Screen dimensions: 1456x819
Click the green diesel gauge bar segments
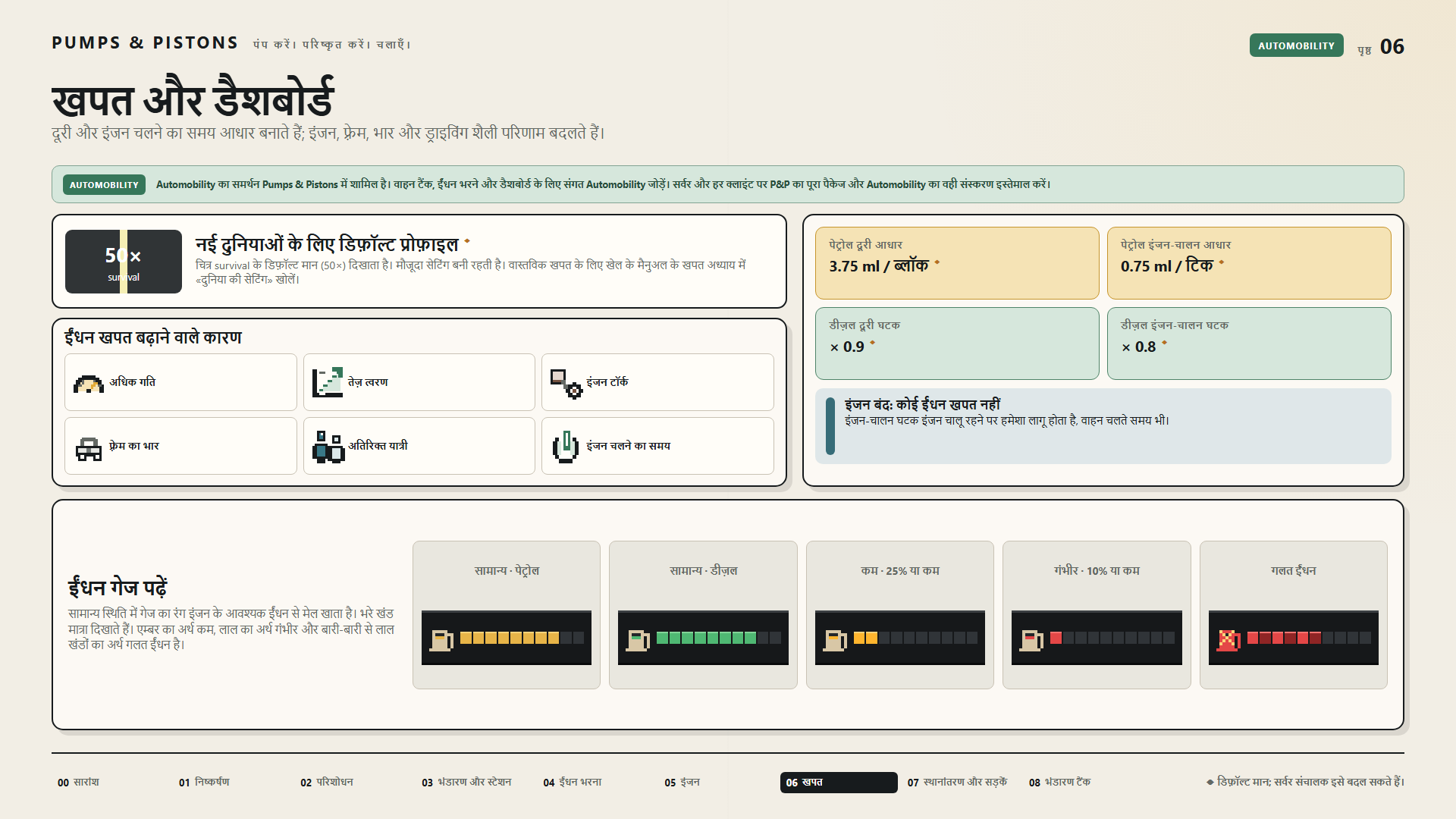pyautogui.click(x=706, y=638)
